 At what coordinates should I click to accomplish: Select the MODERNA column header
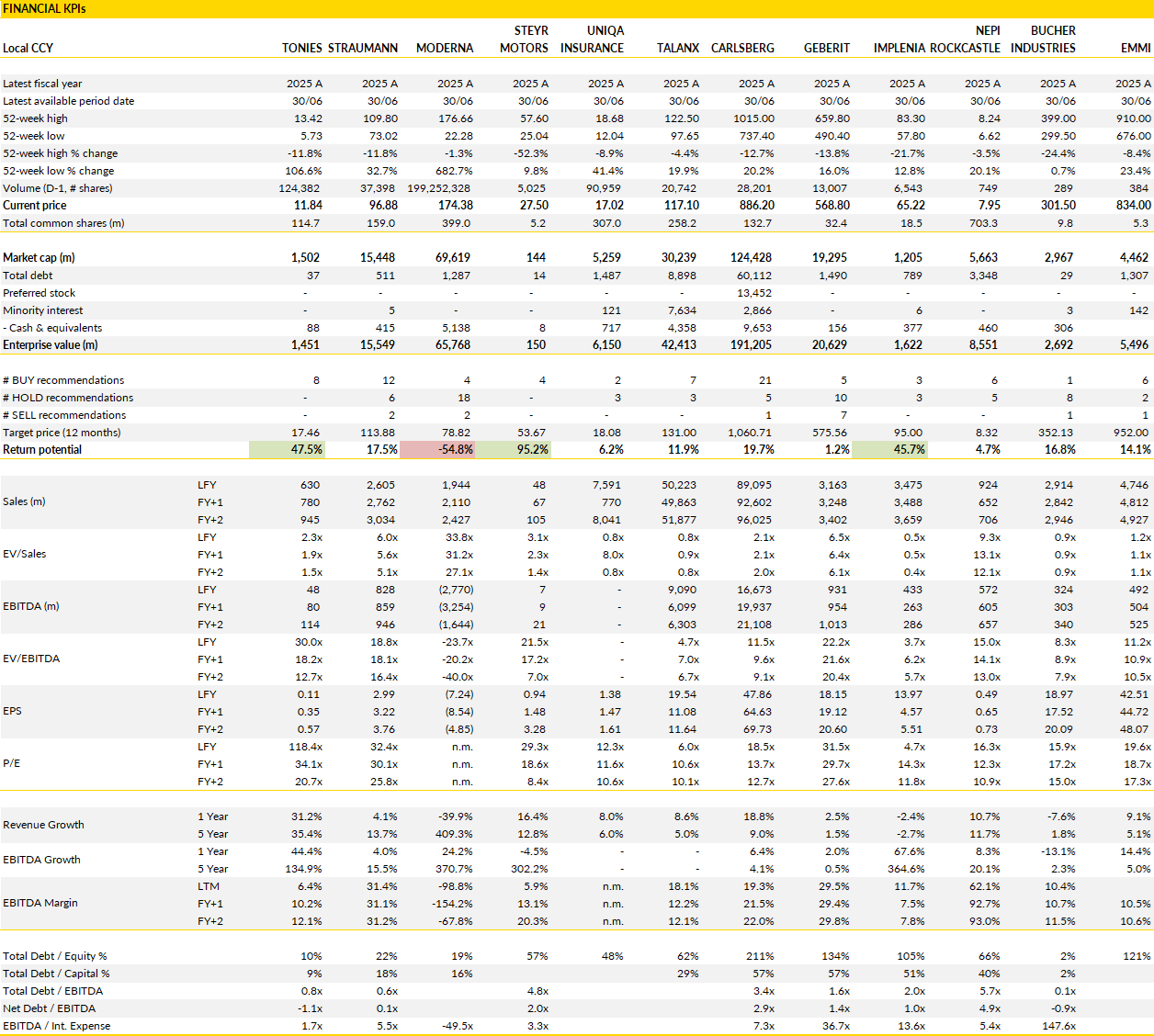pos(445,48)
